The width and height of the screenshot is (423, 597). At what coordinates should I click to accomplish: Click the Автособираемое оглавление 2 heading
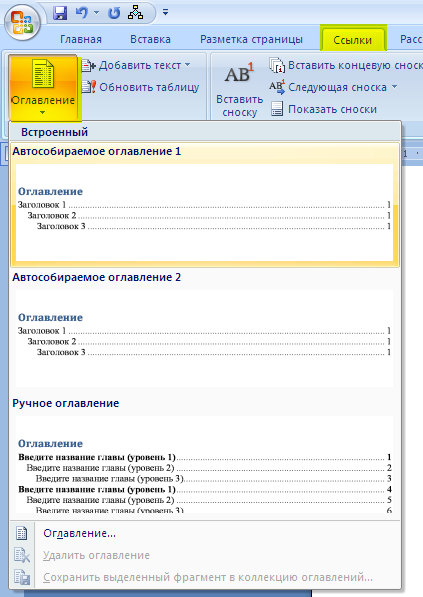click(97, 277)
